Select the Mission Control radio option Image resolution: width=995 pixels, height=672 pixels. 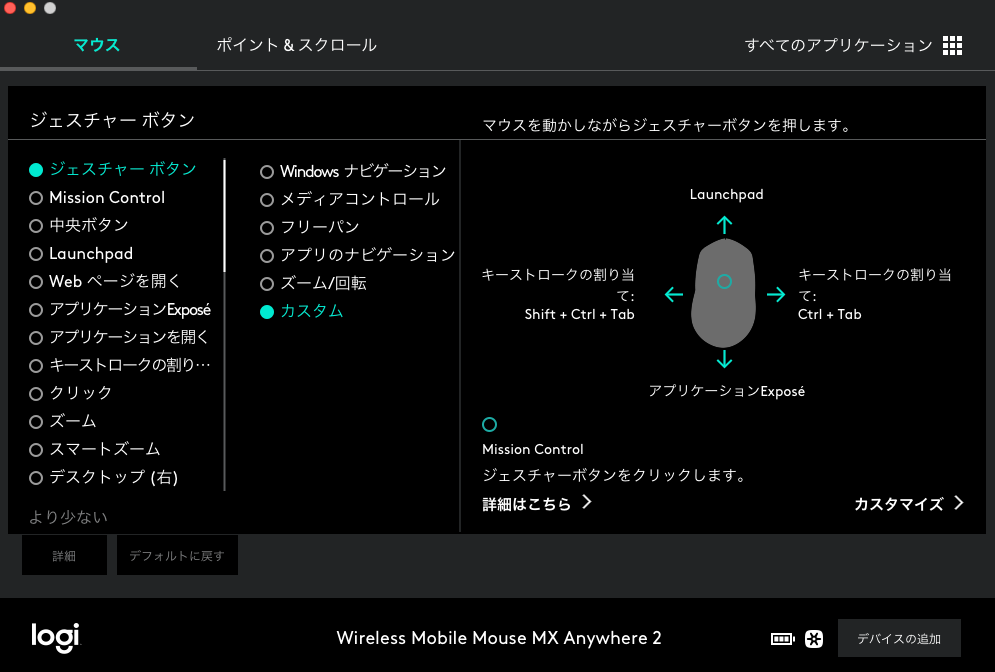click(97, 197)
